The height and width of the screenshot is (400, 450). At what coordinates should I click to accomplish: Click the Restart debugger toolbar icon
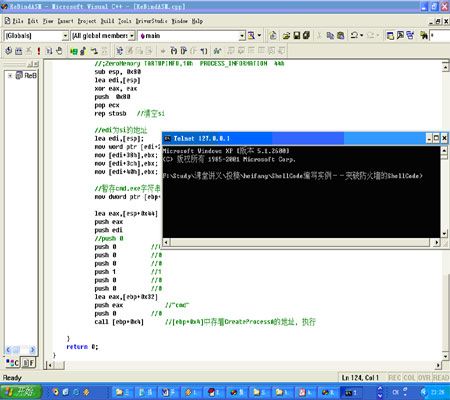point(119,51)
